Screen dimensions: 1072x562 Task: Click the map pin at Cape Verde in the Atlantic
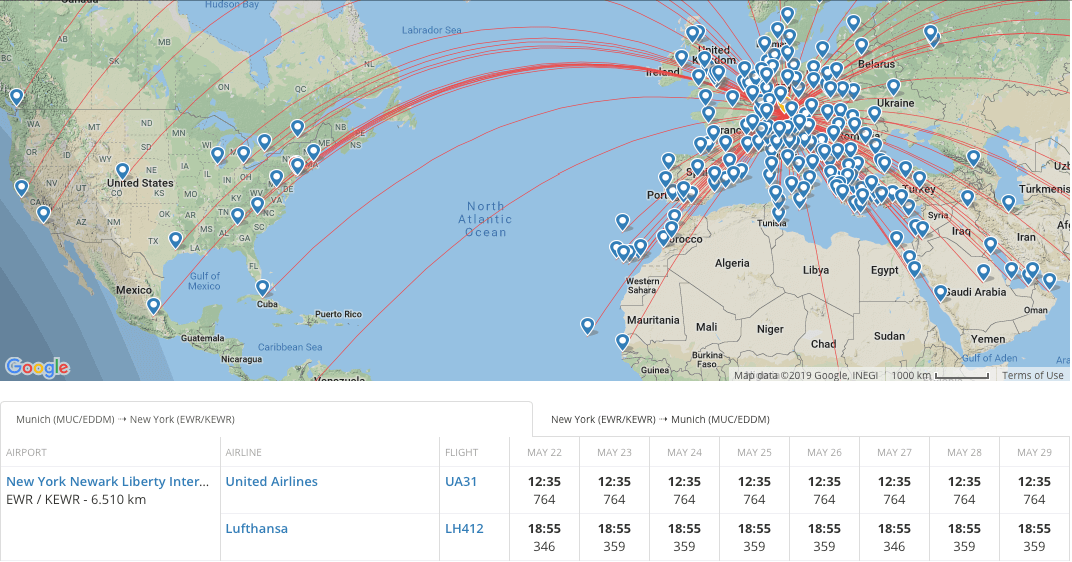pos(588,325)
